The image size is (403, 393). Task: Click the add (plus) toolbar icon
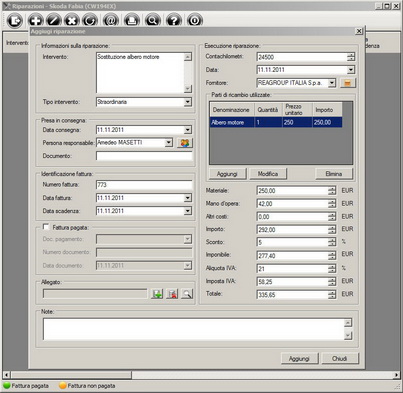[35, 20]
